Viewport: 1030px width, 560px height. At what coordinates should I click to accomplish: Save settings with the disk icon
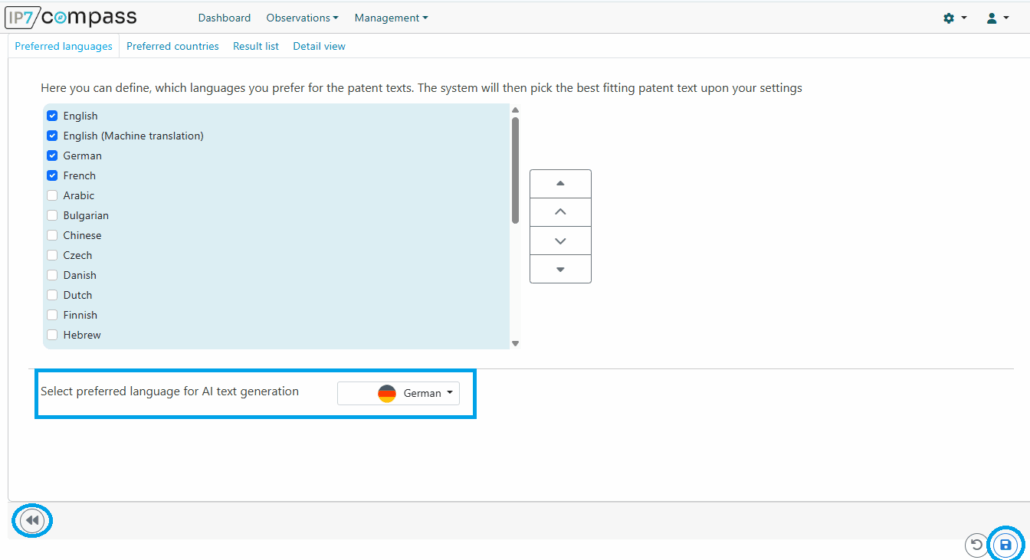coord(1005,544)
